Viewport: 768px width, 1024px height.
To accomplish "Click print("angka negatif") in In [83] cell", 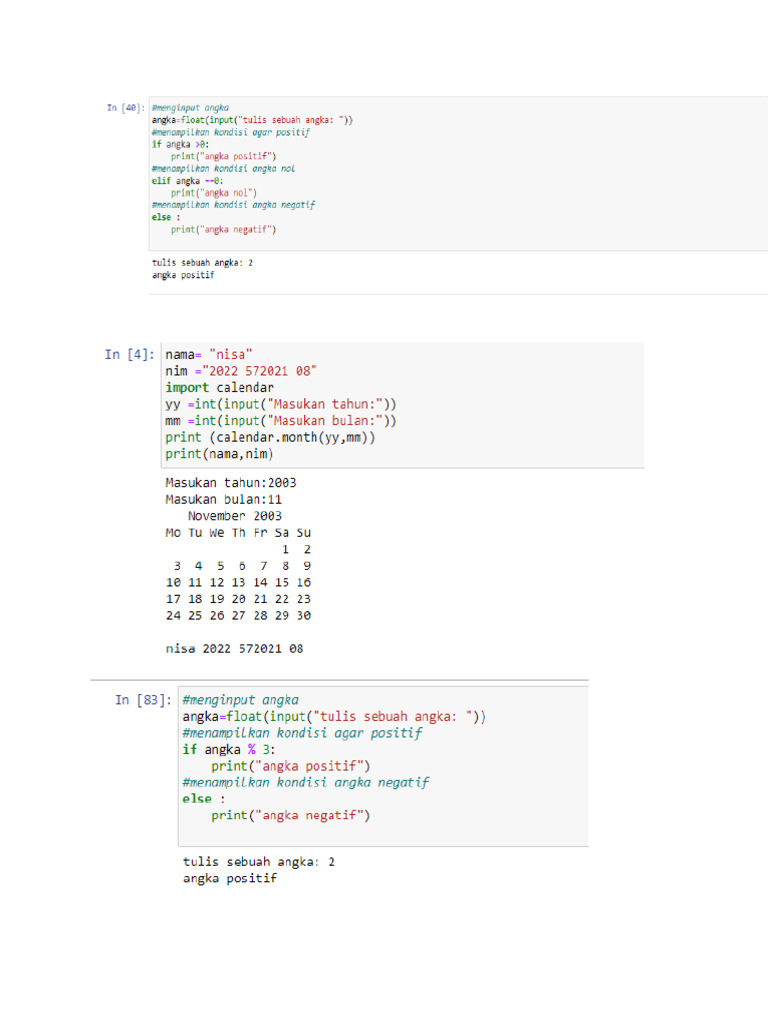I will click(291, 816).
